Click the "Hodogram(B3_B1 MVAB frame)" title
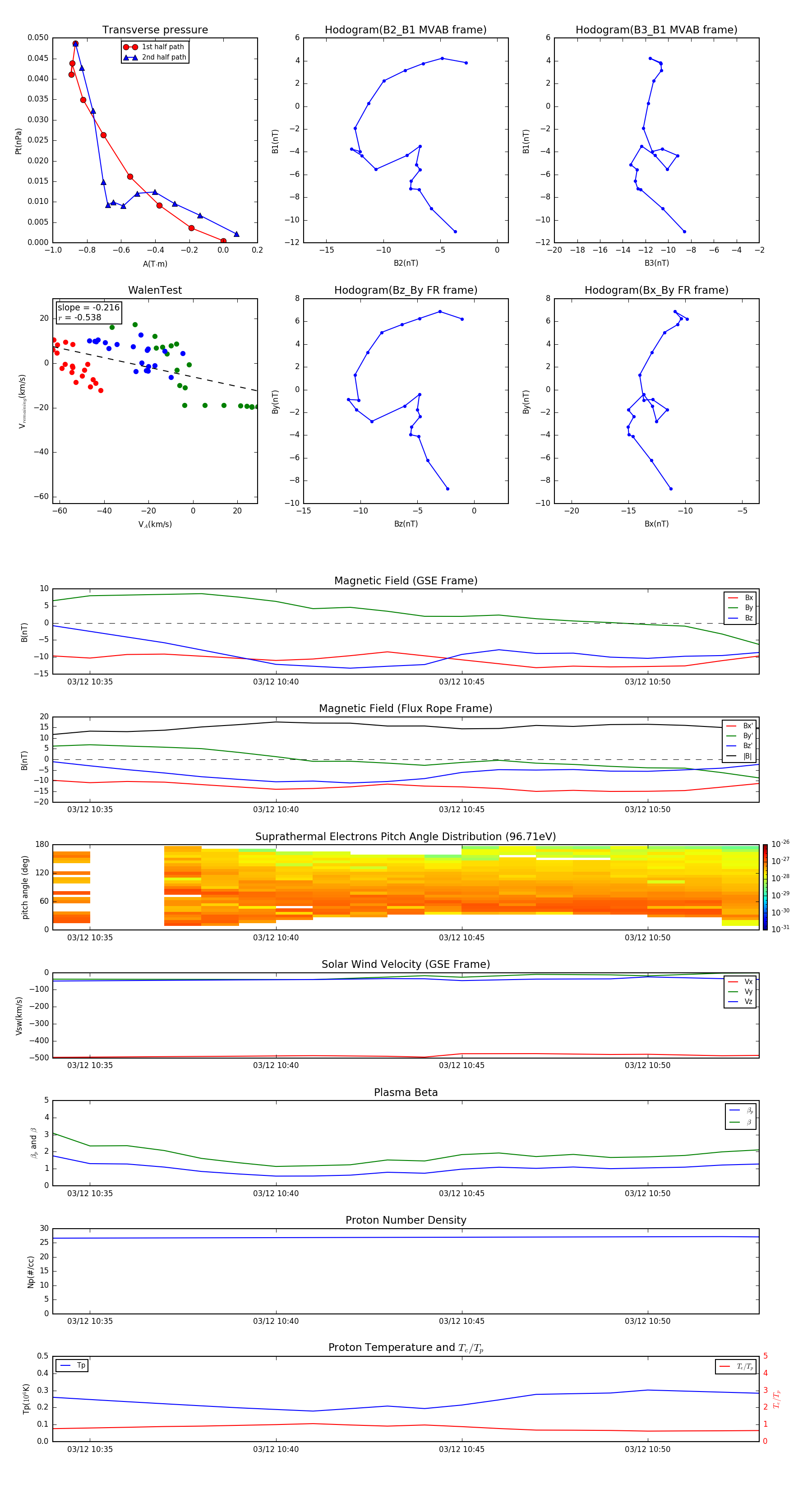 656,30
